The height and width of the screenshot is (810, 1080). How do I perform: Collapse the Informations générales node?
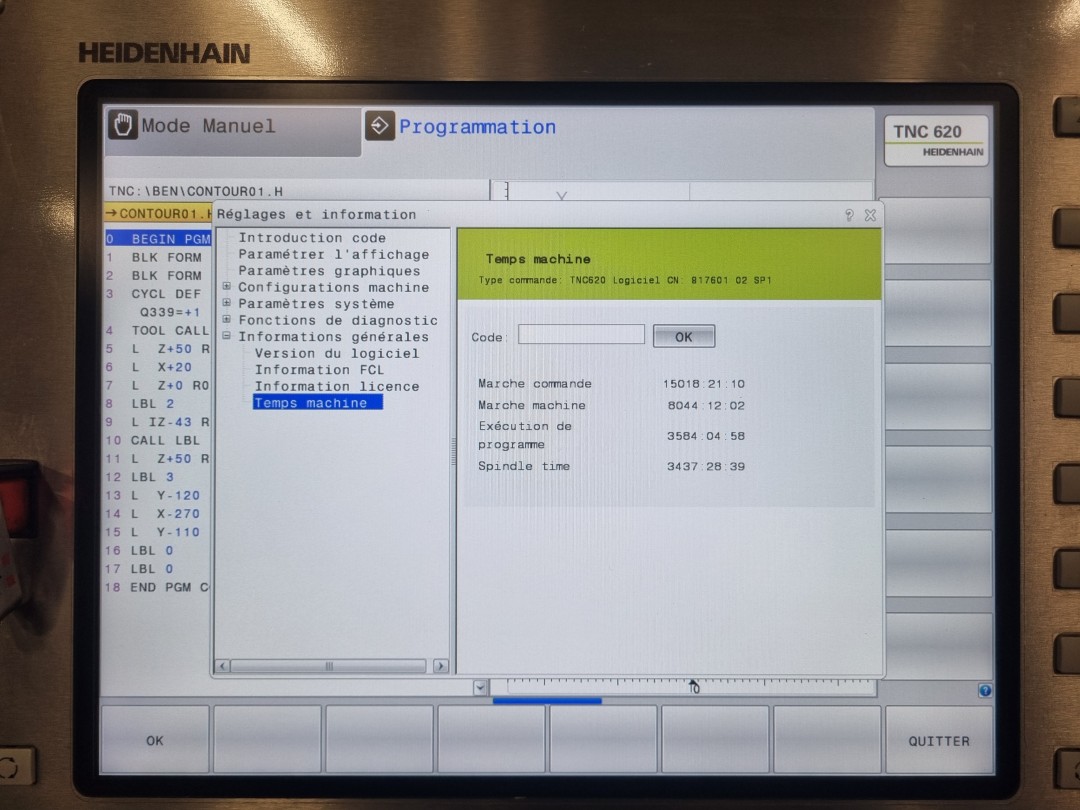227,336
